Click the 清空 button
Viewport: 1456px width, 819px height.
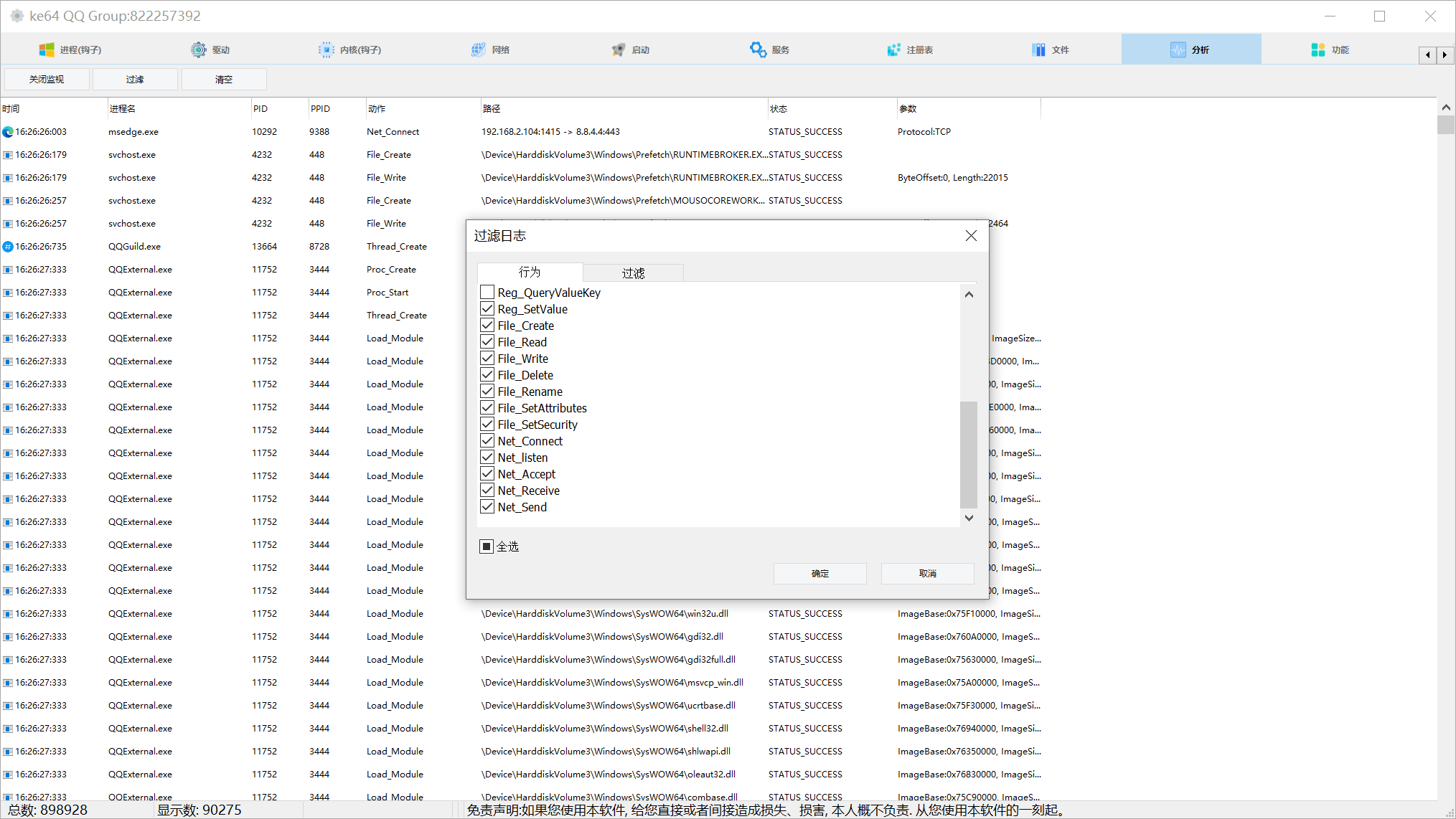pos(224,80)
